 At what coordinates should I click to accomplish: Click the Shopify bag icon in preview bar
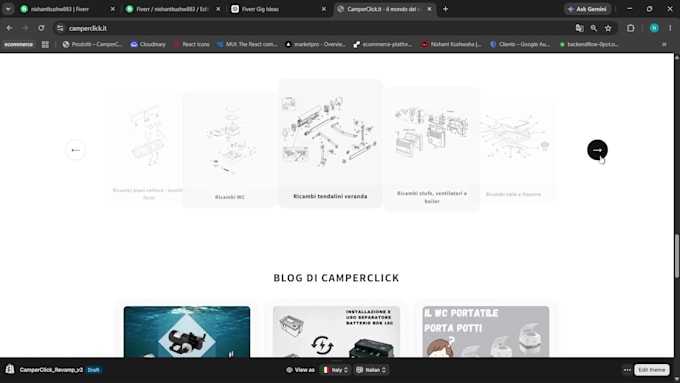[10, 370]
